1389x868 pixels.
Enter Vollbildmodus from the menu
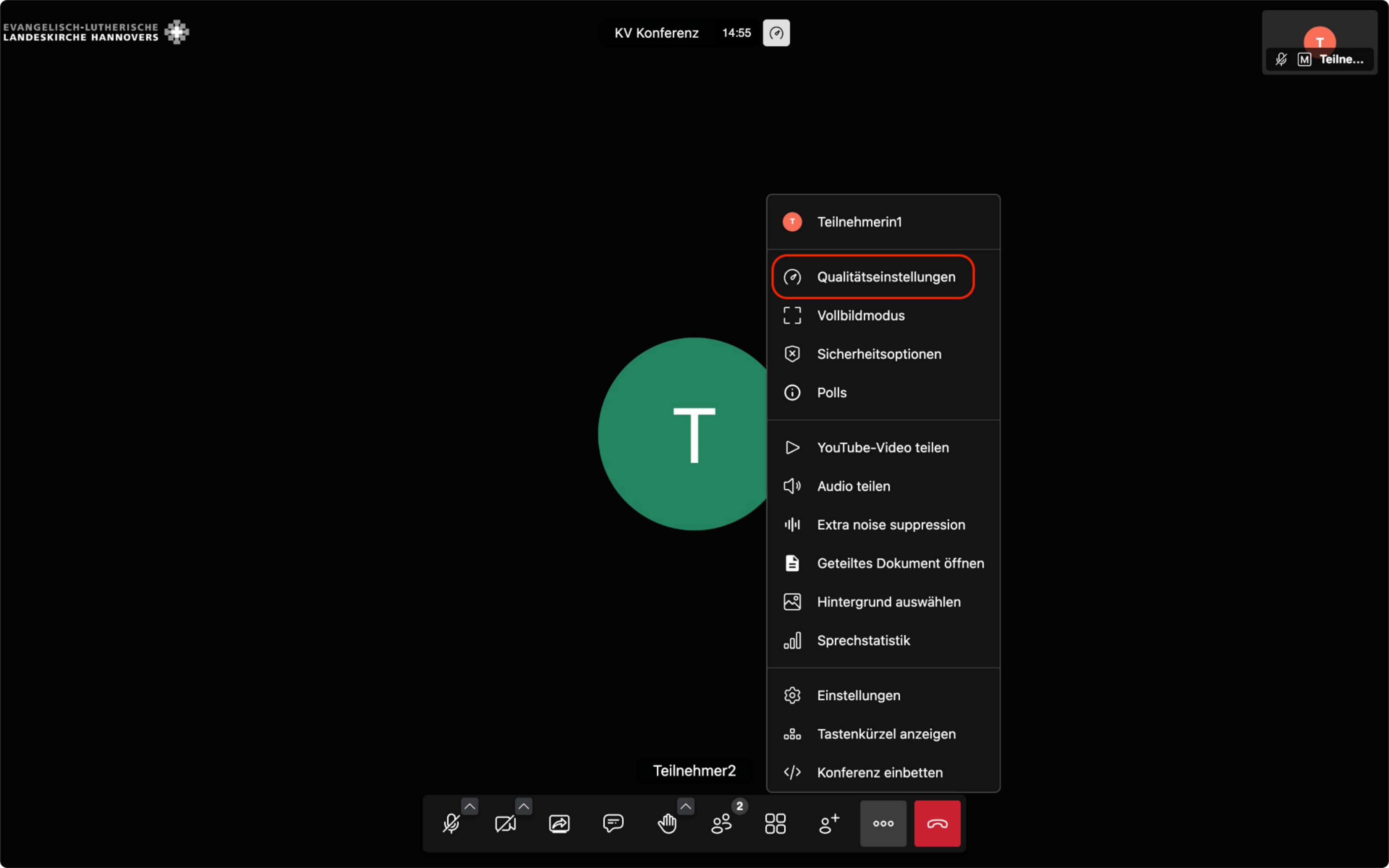pos(883,315)
